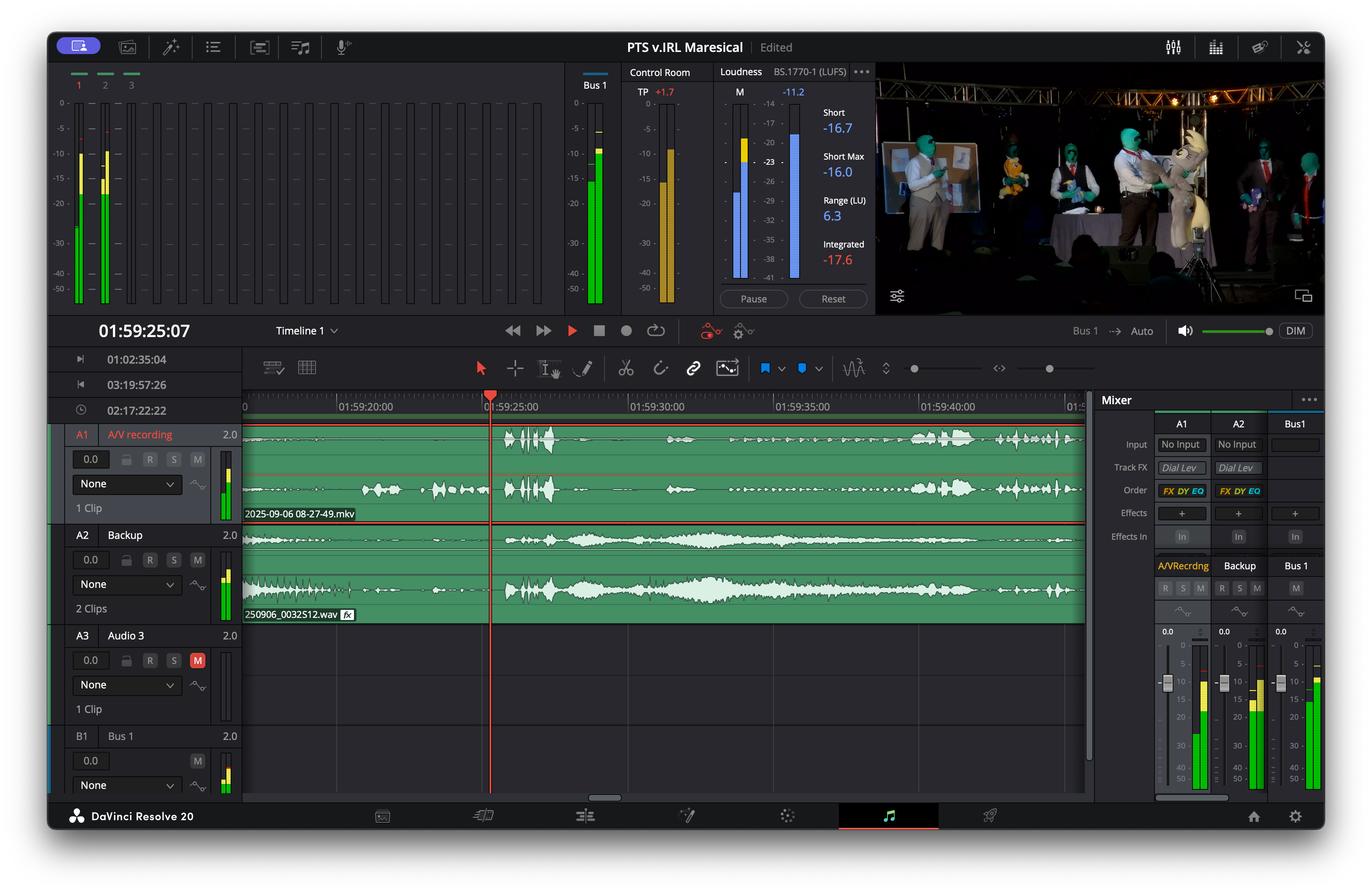Unmute the Audio 3 track
Screen dimensions: 1372x892
[x=198, y=661]
